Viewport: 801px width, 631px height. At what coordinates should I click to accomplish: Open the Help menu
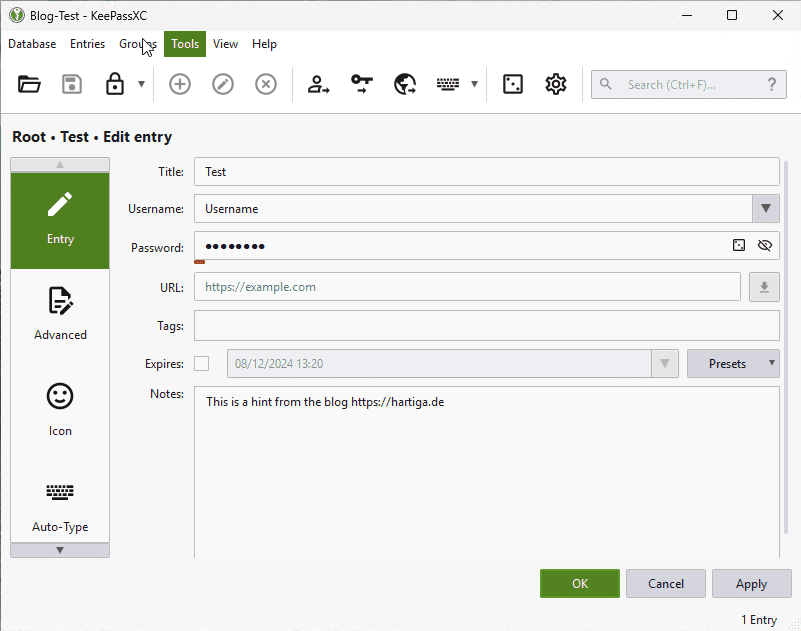tap(264, 44)
